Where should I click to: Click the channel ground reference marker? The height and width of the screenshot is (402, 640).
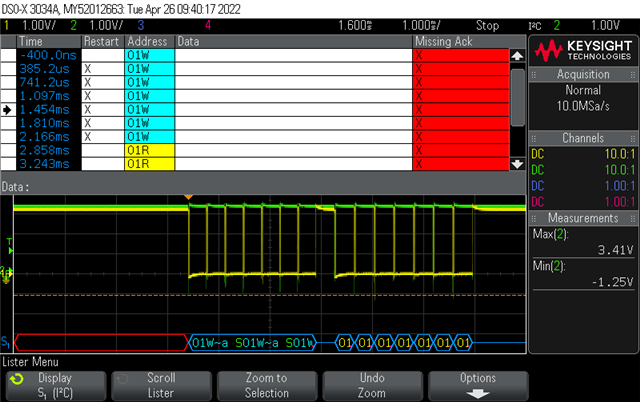point(7,275)
